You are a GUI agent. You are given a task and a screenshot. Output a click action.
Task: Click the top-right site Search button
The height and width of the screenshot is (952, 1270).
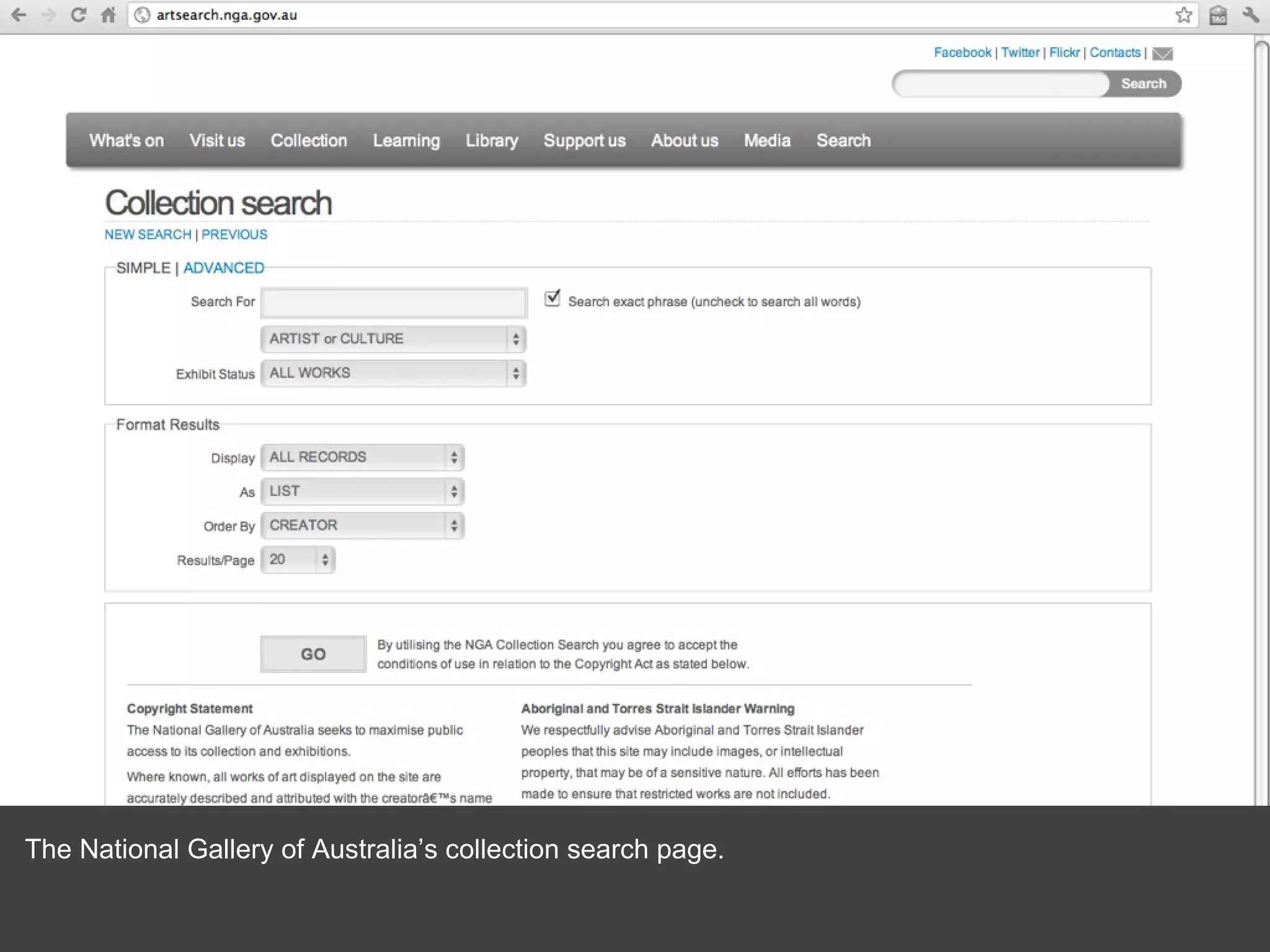tap(1144, 84)
